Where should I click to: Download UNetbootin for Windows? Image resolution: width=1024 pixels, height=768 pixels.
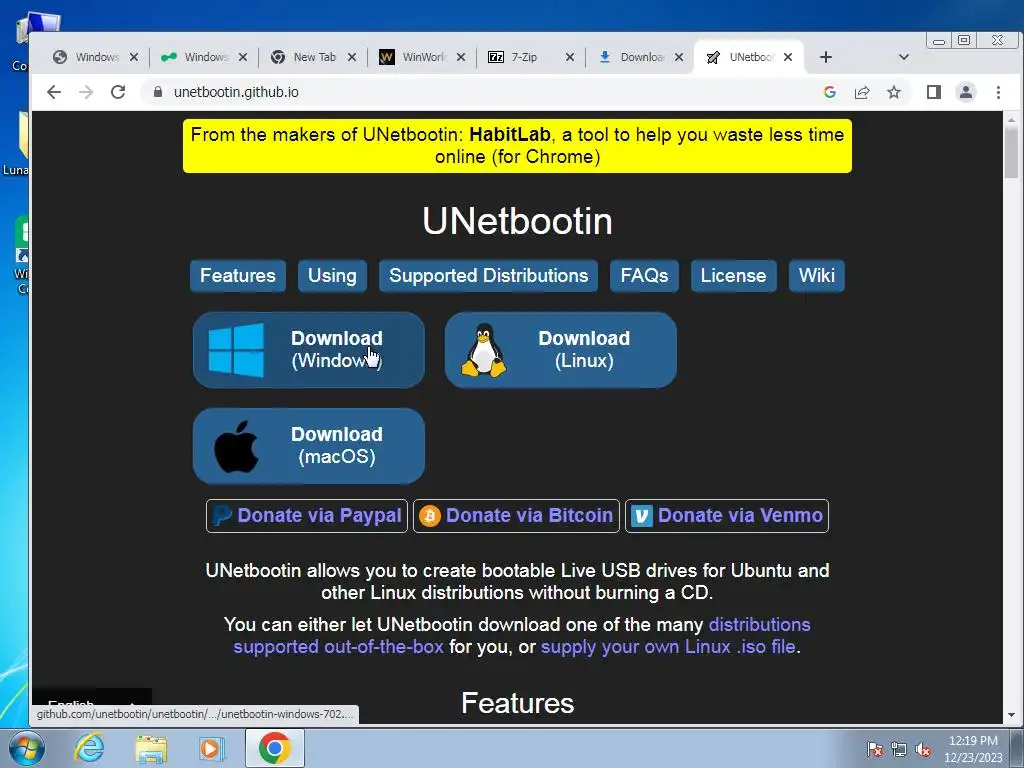(308, 349)
